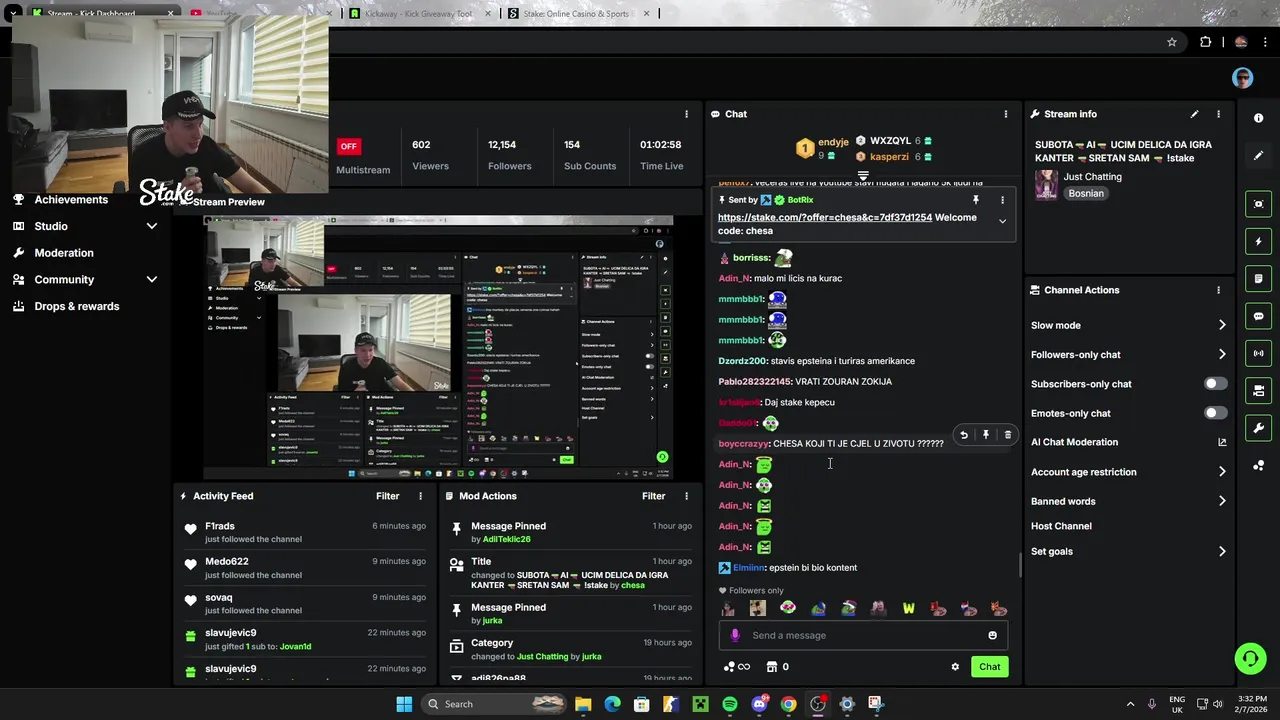The image size is (1280, 720).
Task: Open Activity Feed more options menu
Action: 420,496
